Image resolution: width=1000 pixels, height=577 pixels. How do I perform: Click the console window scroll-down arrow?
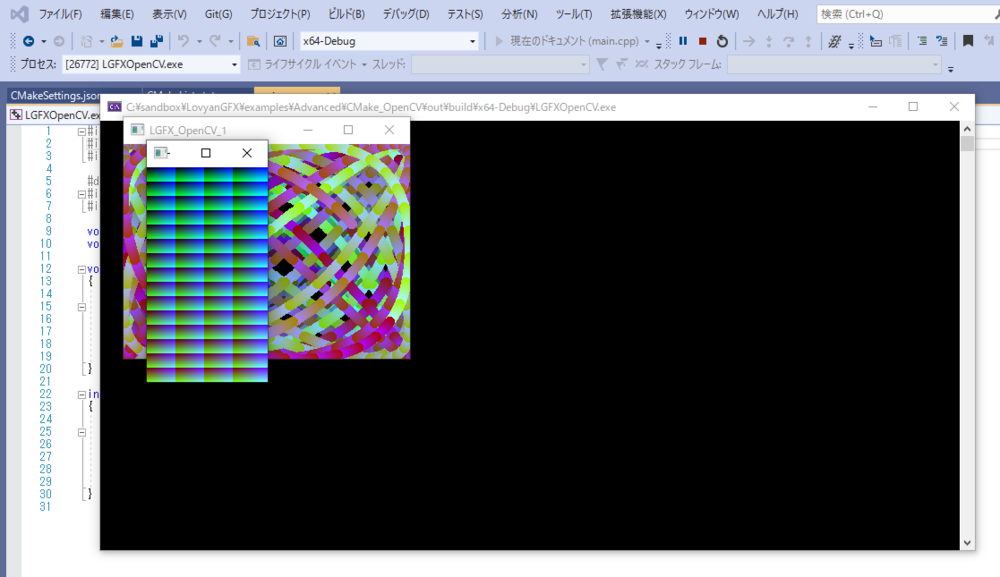tap(967, 543)
